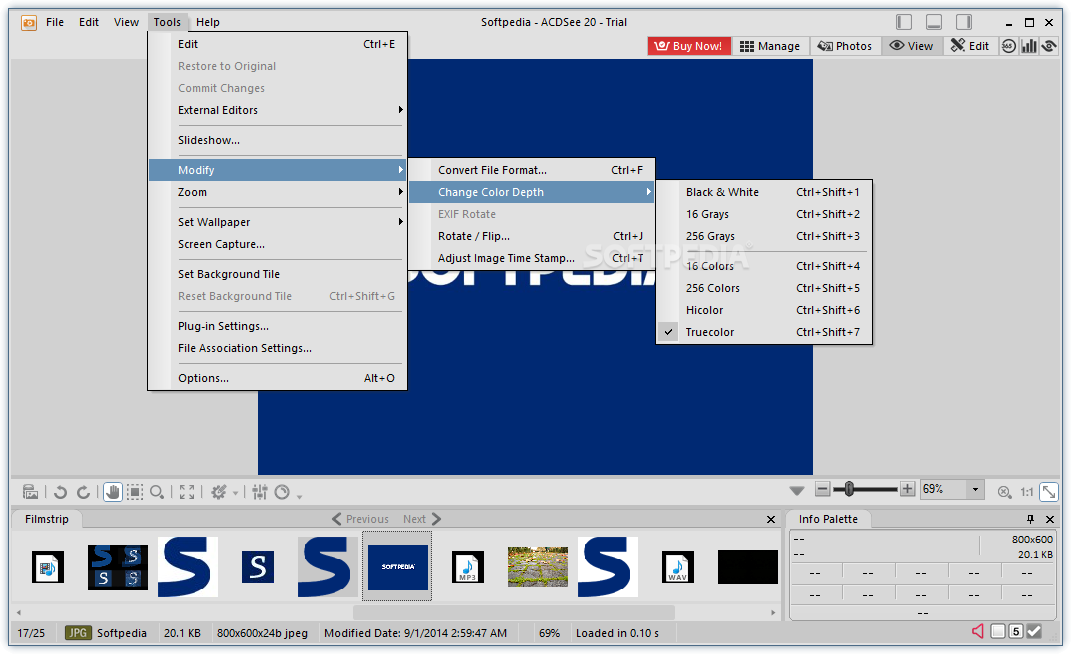Switch to View mode

tap(911, 46)
